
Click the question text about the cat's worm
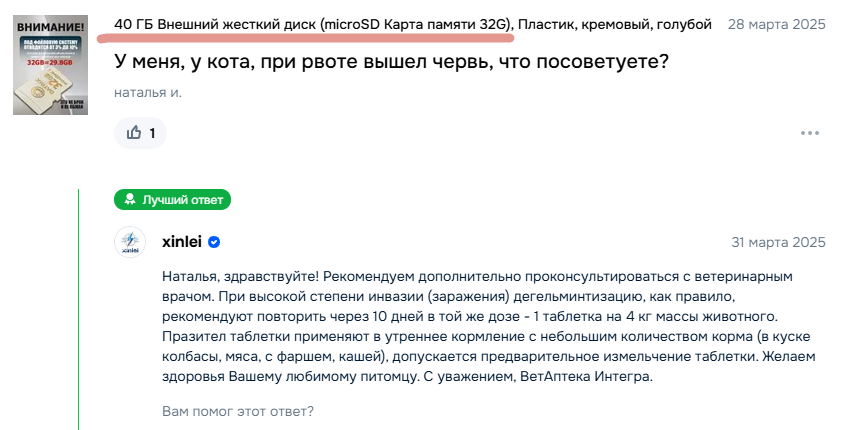pos(392,61)
